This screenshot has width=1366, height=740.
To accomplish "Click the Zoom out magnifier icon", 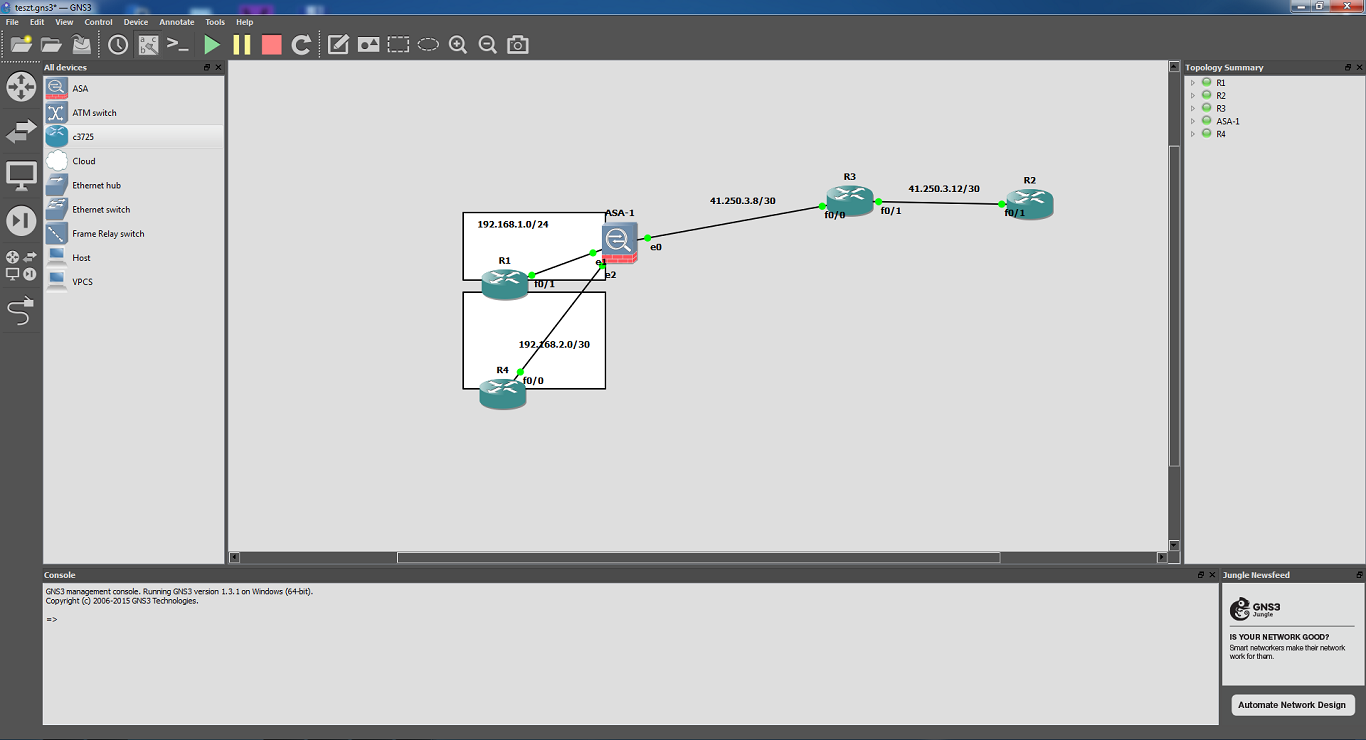I will [488, 44].
